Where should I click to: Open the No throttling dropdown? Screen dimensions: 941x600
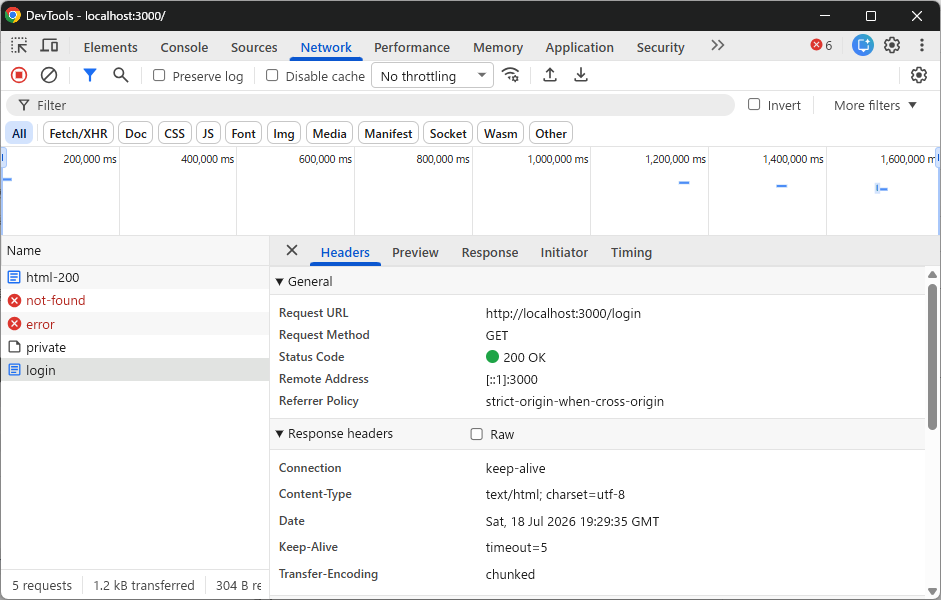click(x=432, y=76)
